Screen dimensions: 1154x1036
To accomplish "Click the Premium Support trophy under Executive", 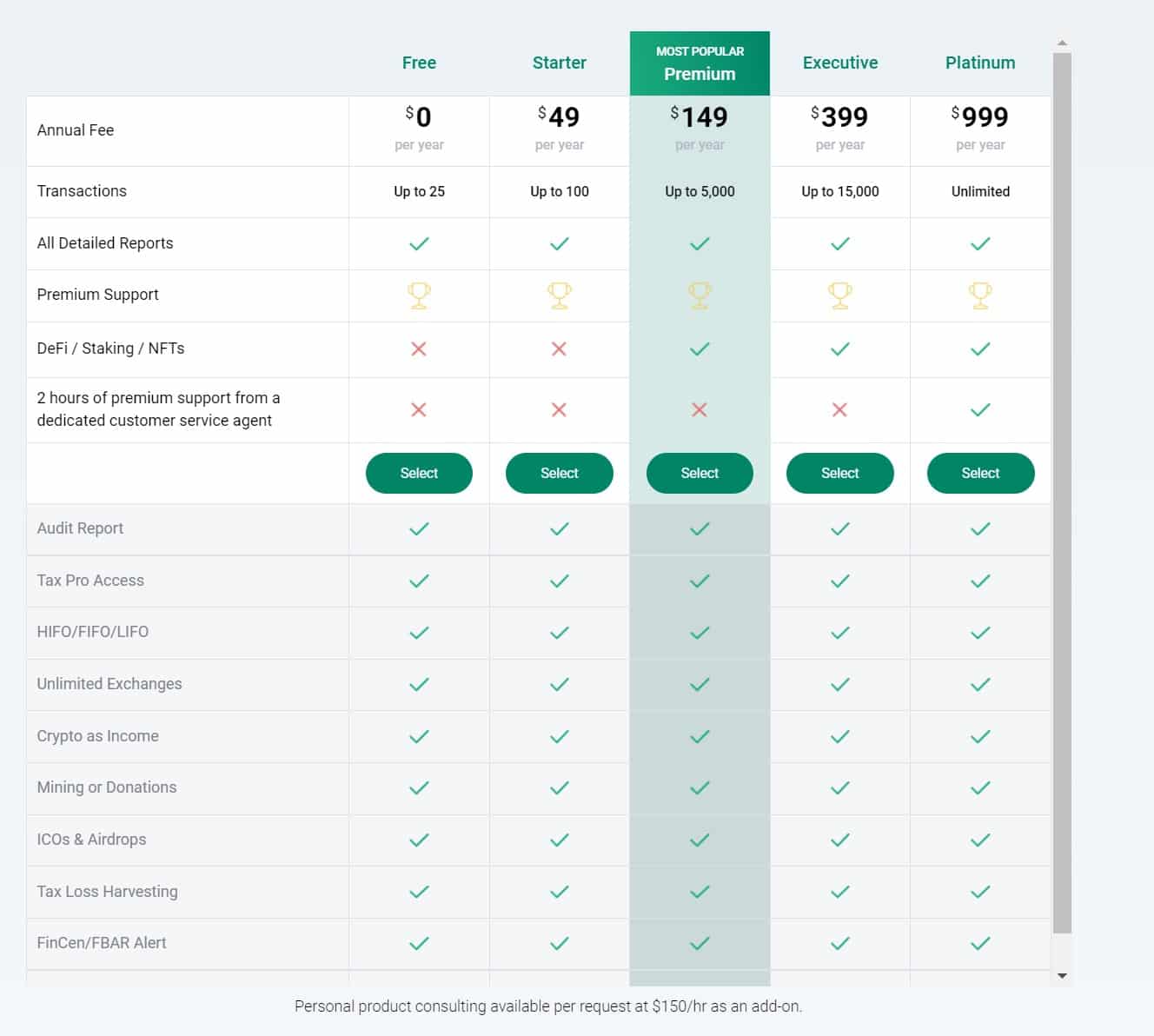I will pyautogui.click(x=840, y=296).
